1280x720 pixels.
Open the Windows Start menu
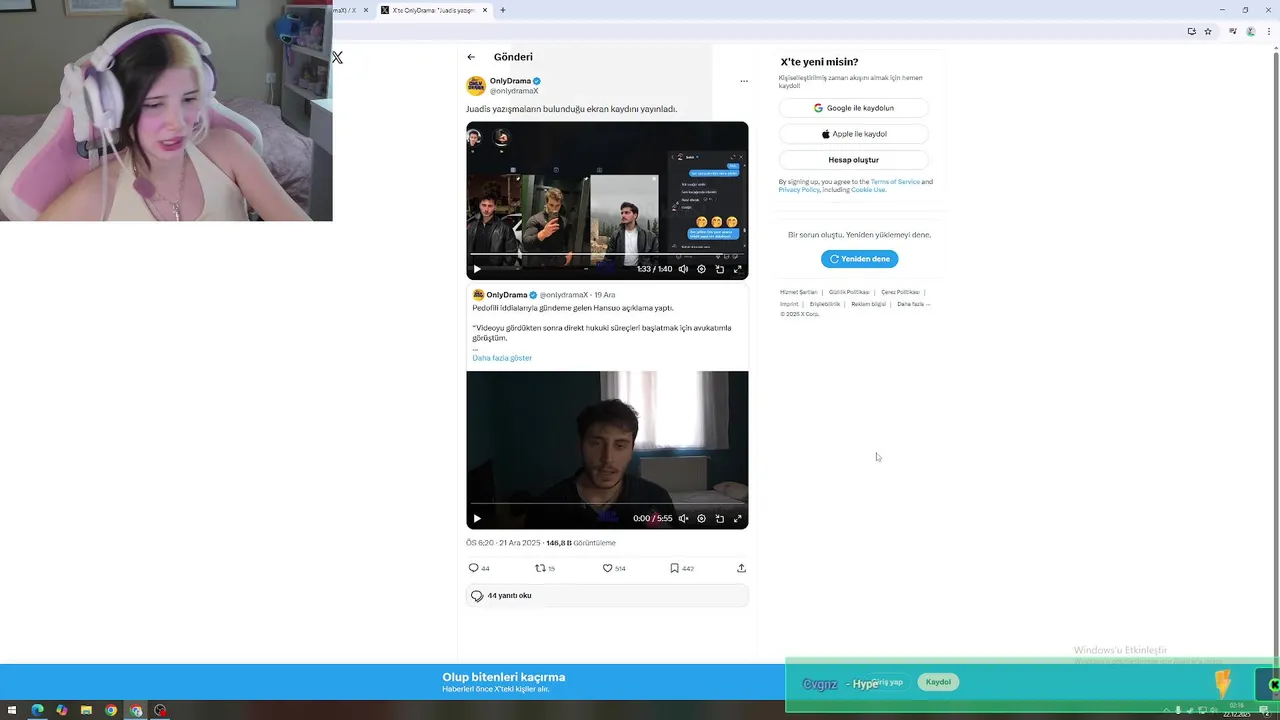tap(13, 710)
